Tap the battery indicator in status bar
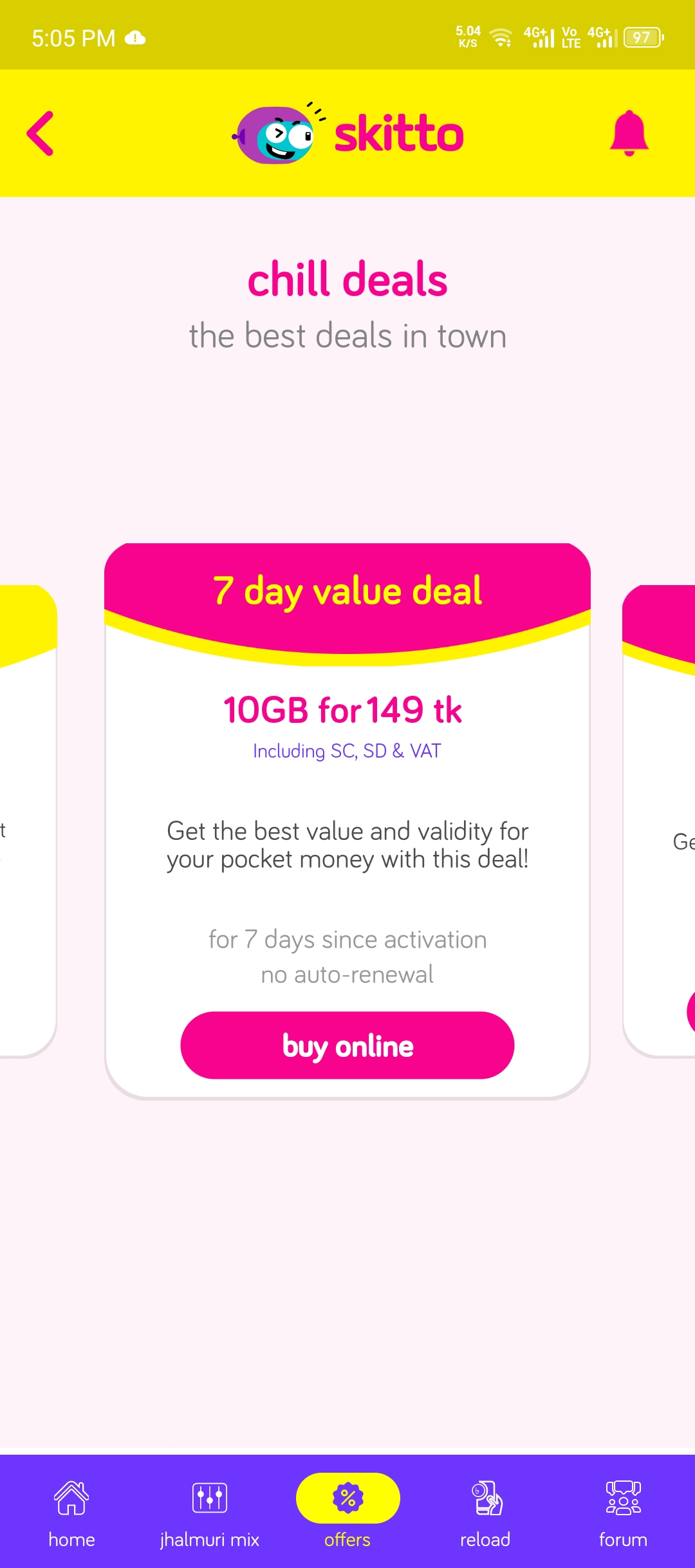Viewport: 695px width, 1568px height. coord(644,37)
